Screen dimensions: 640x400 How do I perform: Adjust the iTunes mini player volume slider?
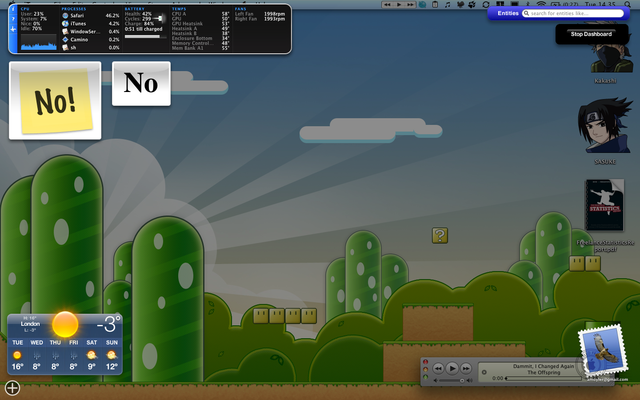point(452,380)
